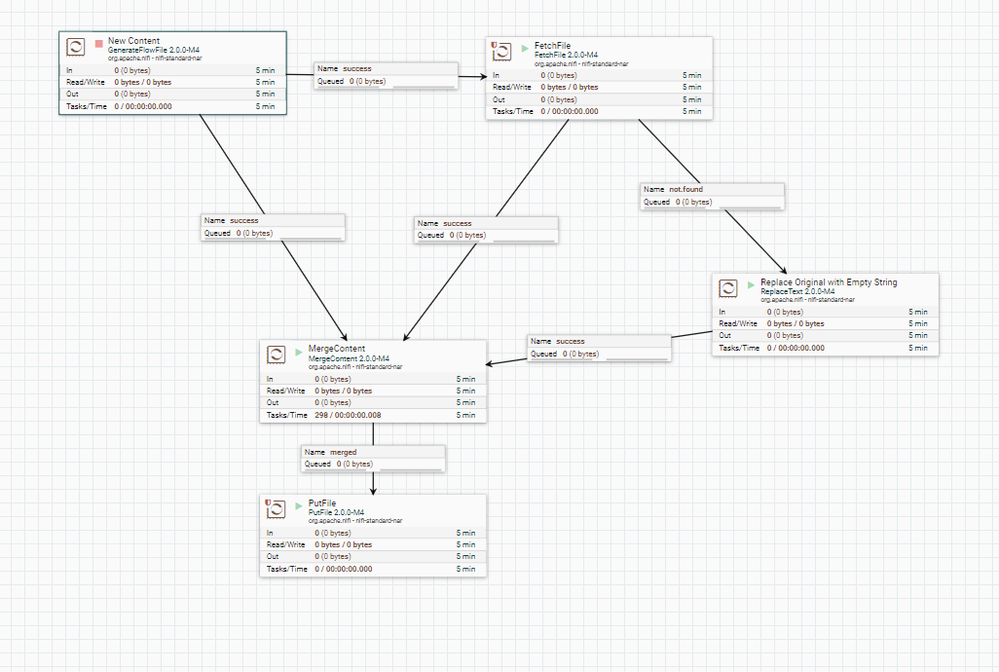Click the Out row of New Content
999x672 pixels.
(173, 94)
